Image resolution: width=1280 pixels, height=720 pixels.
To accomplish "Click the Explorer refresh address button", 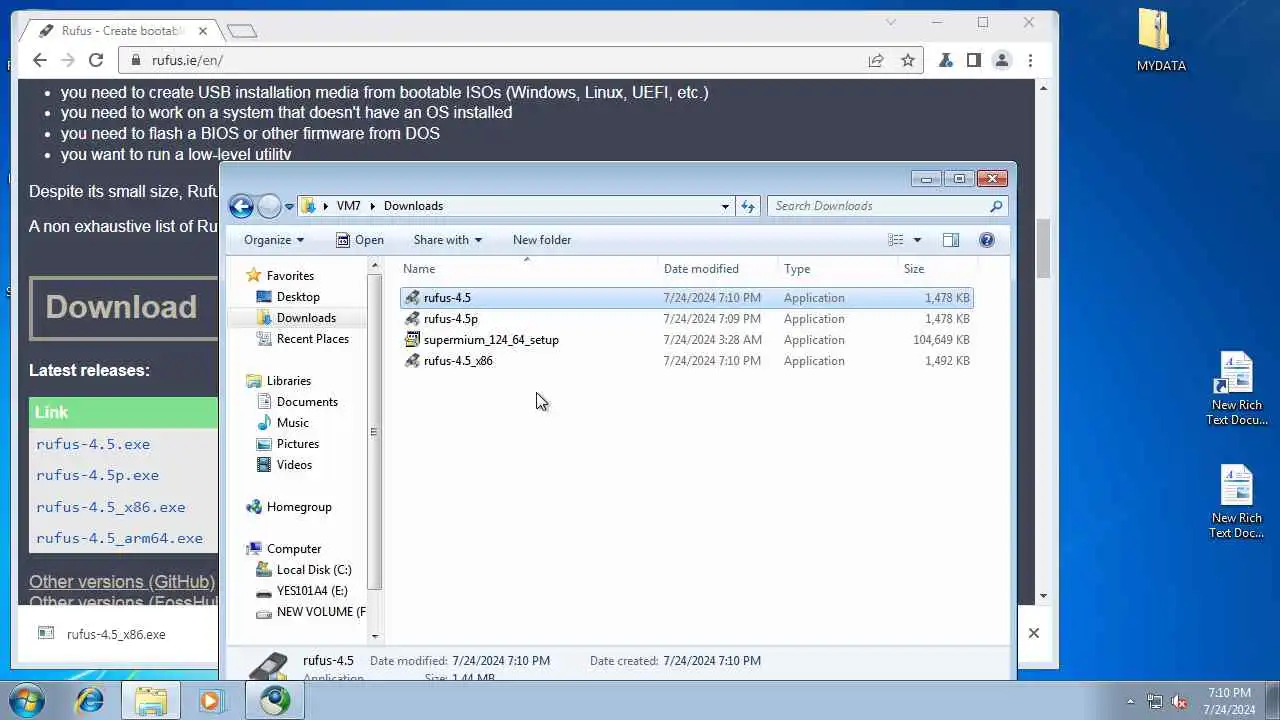I will click(747, 206).
